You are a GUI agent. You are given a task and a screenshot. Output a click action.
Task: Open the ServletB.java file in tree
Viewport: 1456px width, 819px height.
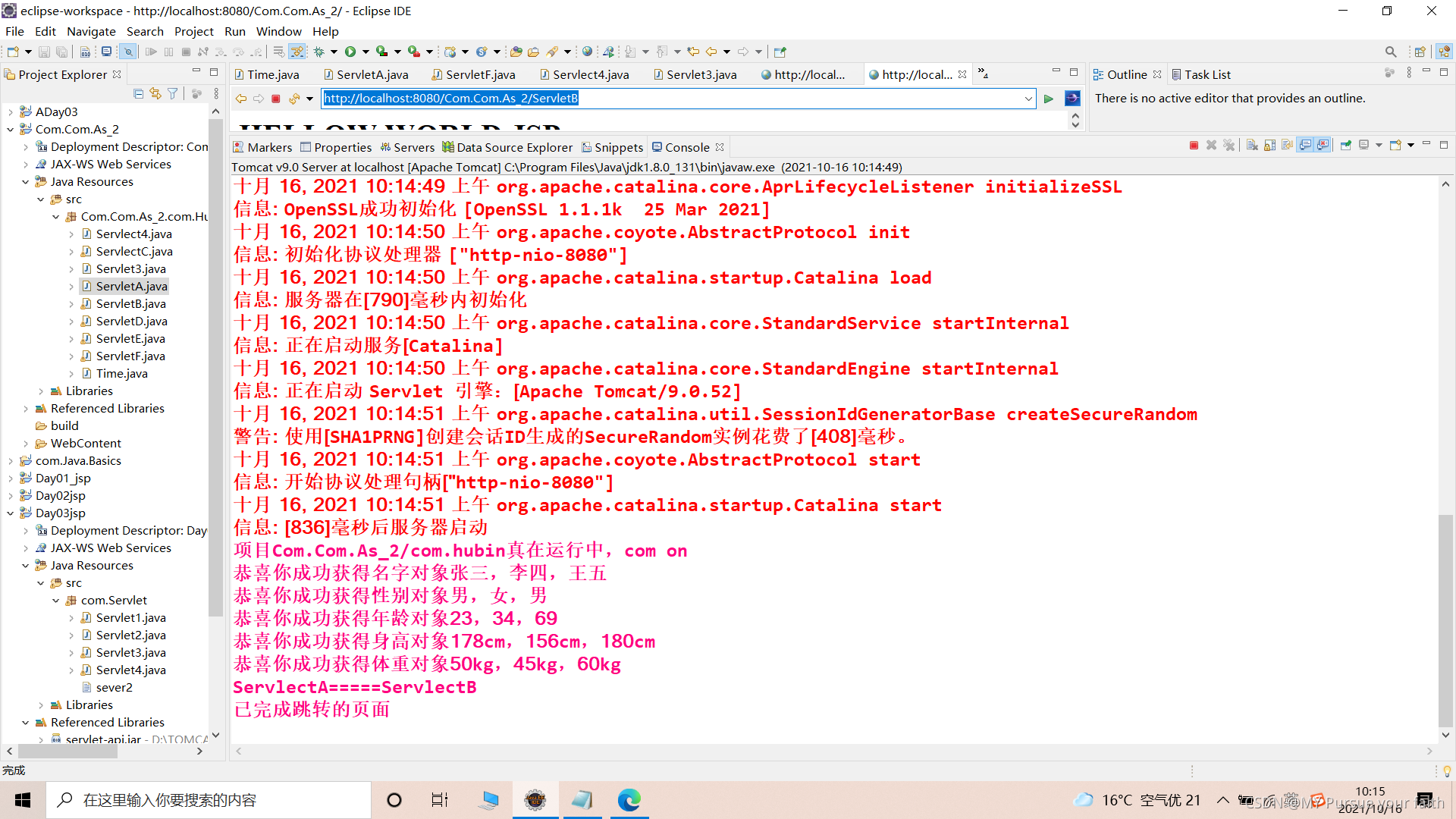coord(130,303)
